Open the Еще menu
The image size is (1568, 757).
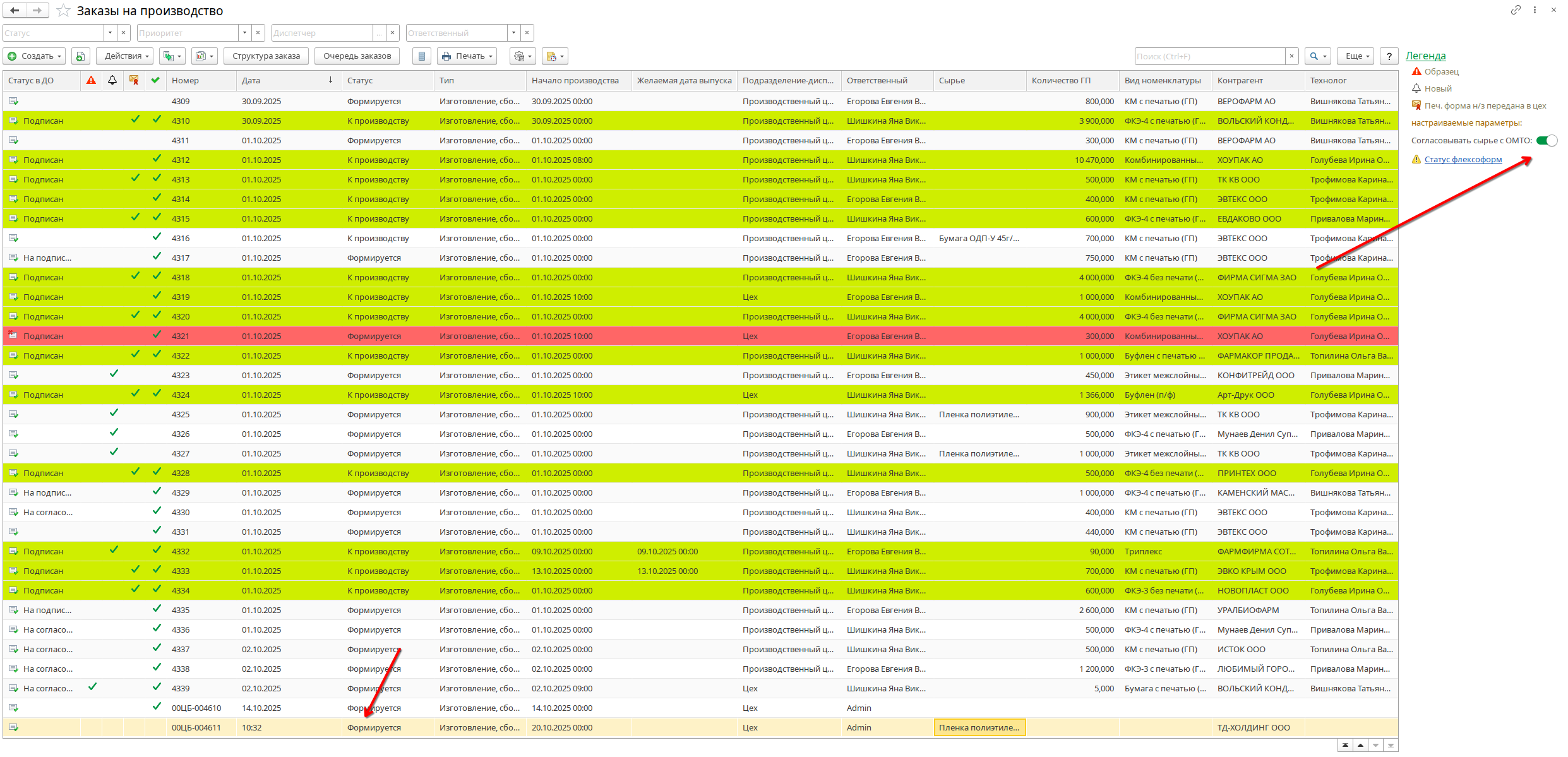click(x=1356, y=56)
